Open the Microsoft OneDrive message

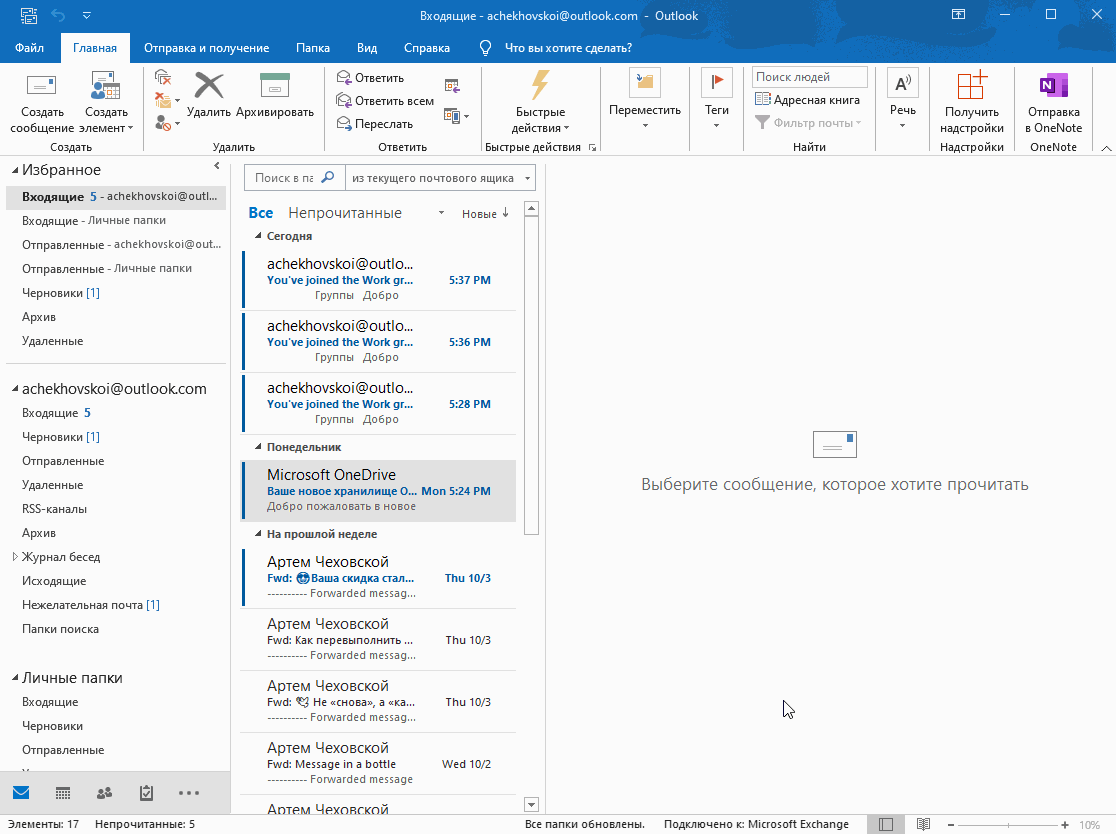click(x=379, y=490)
